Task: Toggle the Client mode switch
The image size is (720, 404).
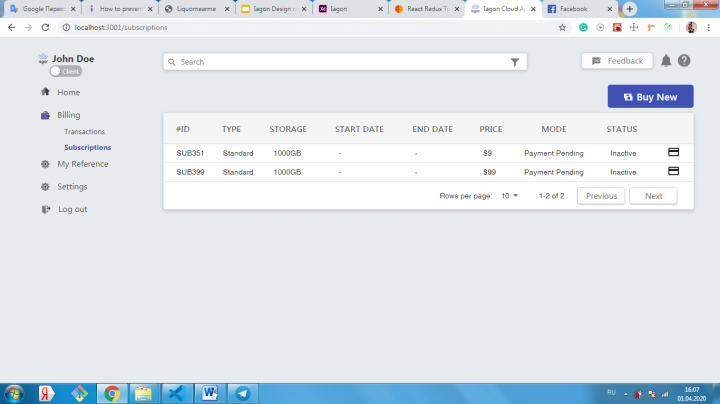Action: coord(66,71)
